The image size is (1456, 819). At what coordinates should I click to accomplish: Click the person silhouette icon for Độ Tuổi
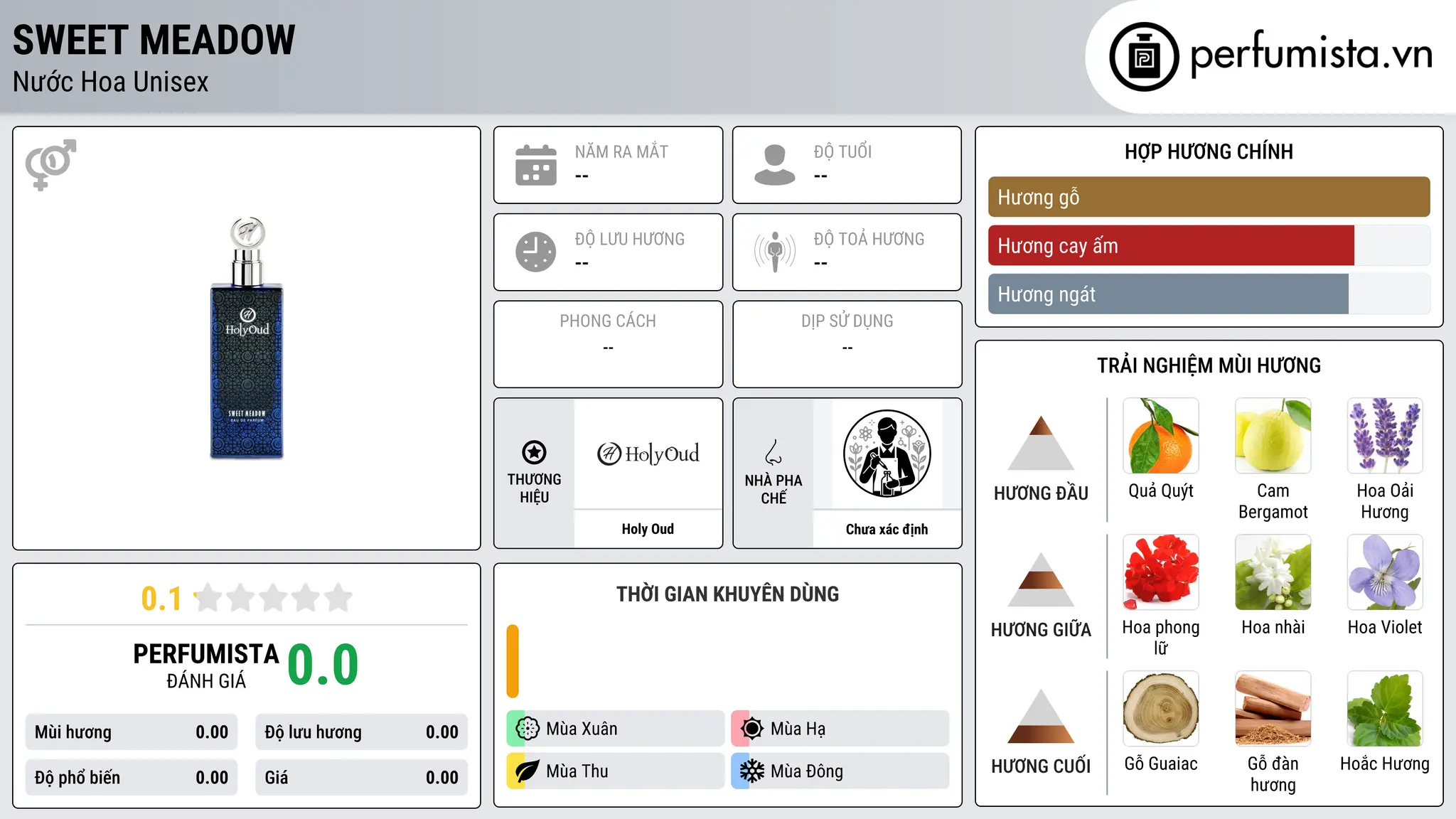(x=774, y=165)
